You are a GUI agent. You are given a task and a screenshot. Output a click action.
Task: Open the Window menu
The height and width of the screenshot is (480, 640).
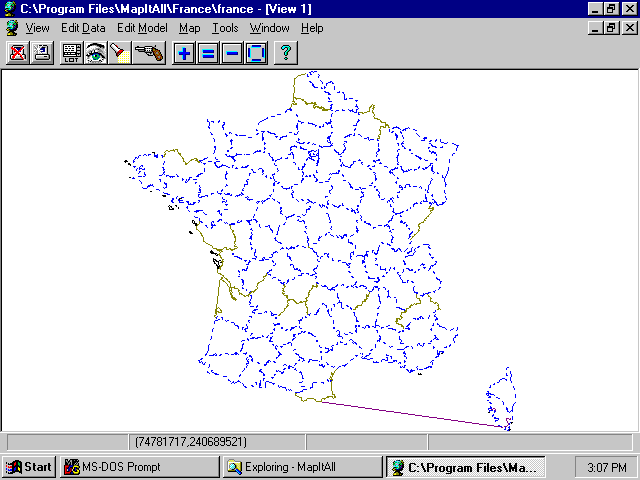269,28
